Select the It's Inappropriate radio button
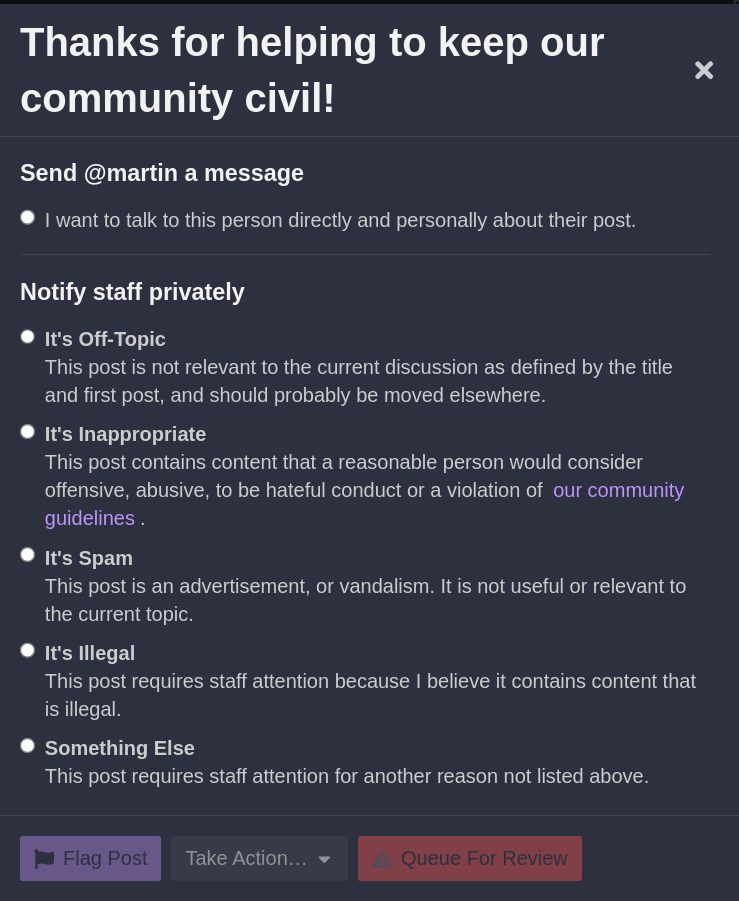 (x=28, y=432)
